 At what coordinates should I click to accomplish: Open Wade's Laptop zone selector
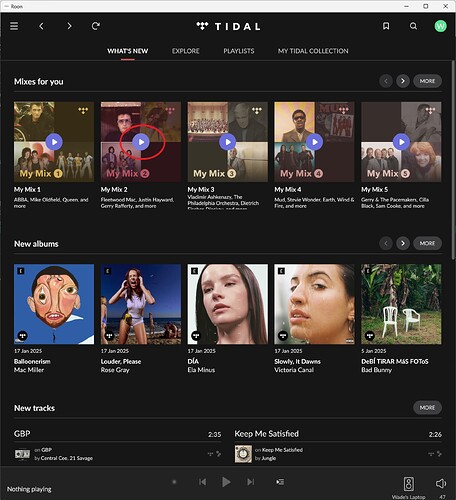pyautogui.click(x=409, y=484)
